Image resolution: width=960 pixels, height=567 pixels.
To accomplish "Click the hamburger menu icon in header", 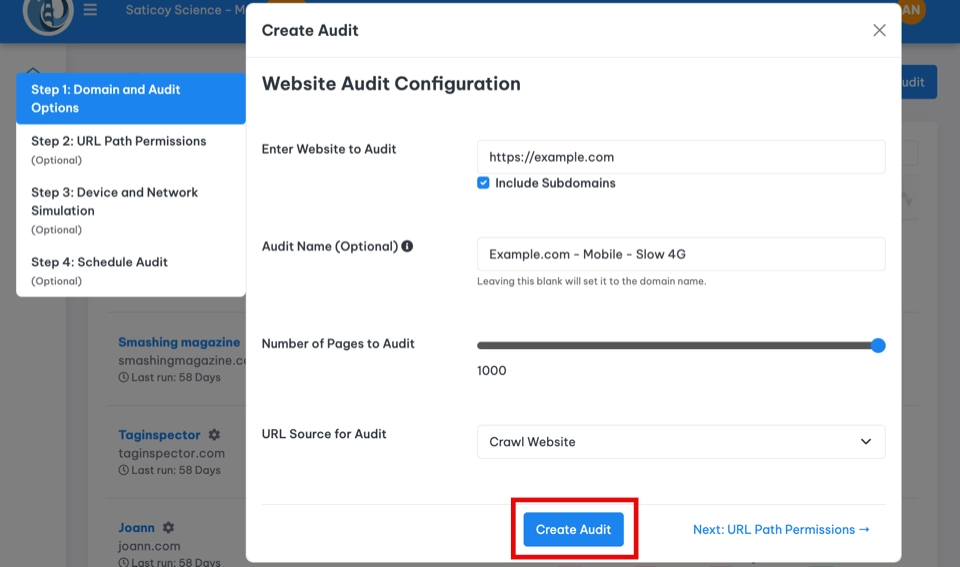I will tap(90, 11).
